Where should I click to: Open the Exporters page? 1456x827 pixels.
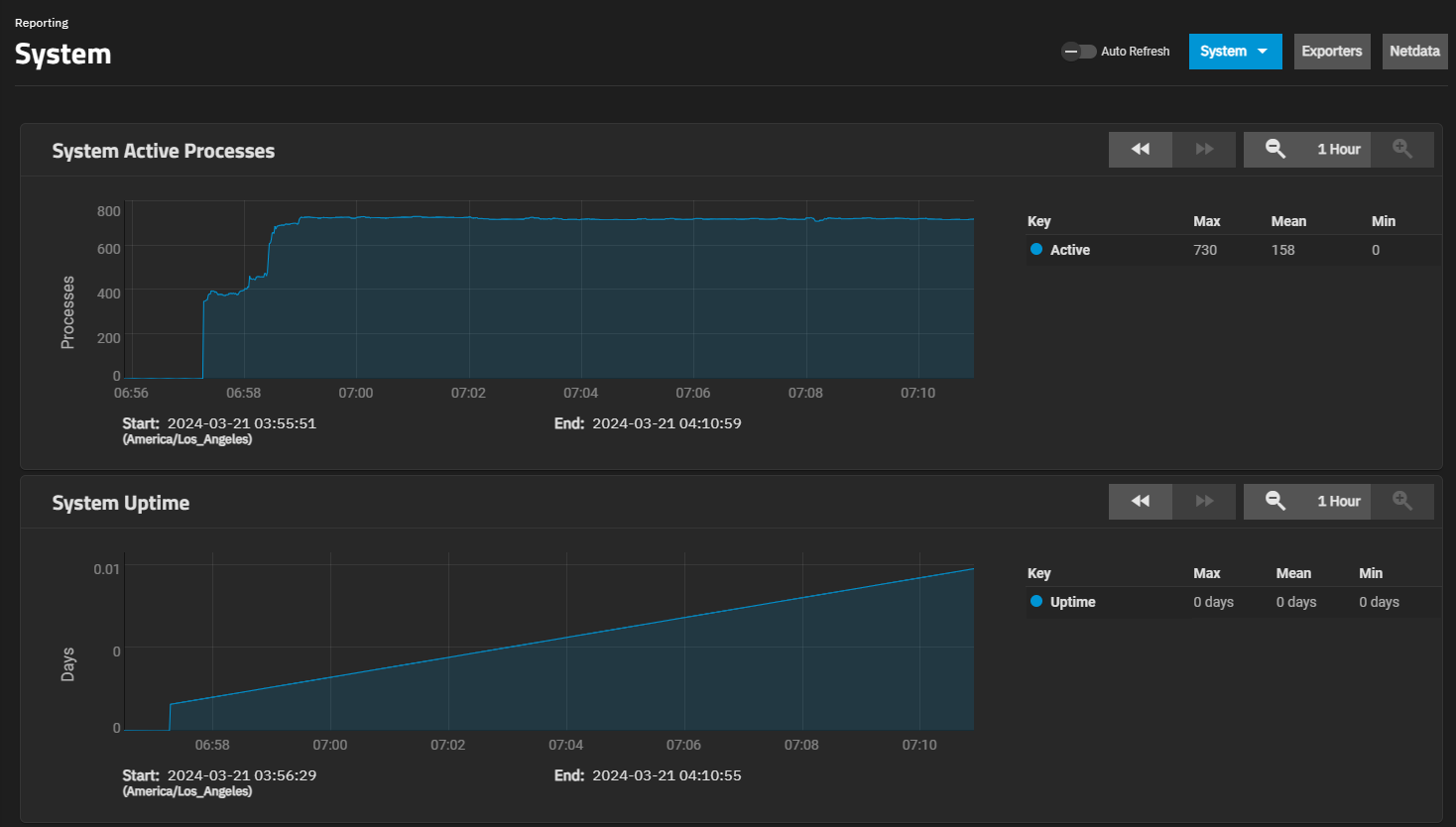pyautogui.click(x=1331, y=52)
